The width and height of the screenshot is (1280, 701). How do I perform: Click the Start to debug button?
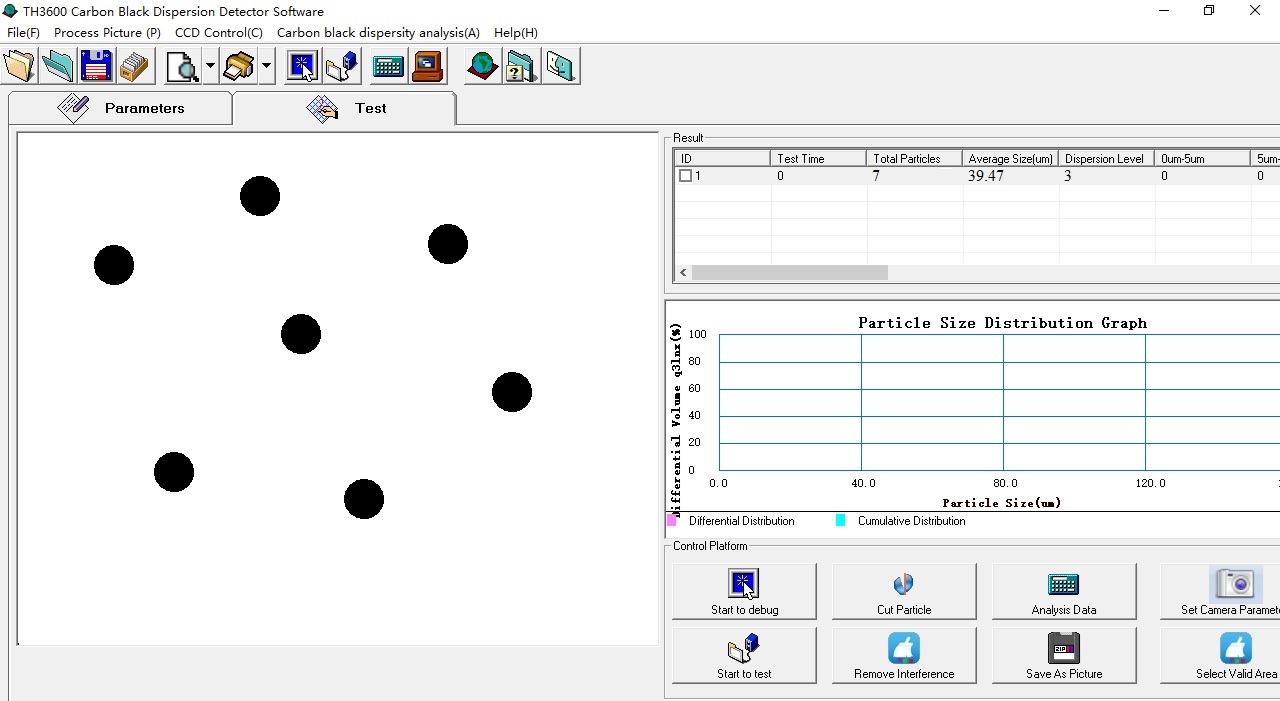tap(744, 592)
